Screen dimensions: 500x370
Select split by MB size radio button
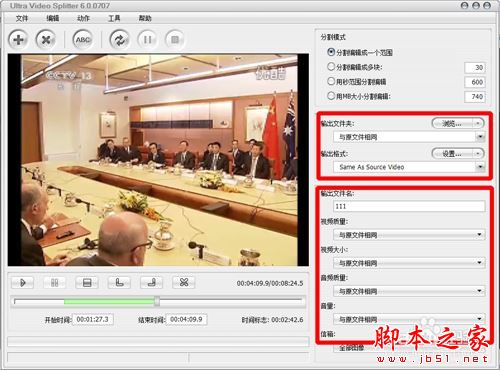point(331,96)
